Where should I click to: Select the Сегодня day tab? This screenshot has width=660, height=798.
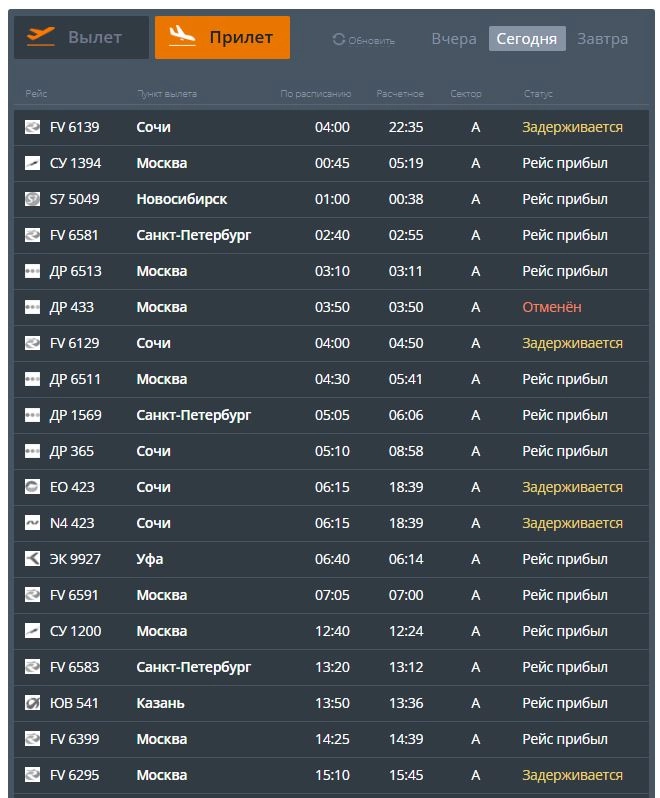coord(527,39)
